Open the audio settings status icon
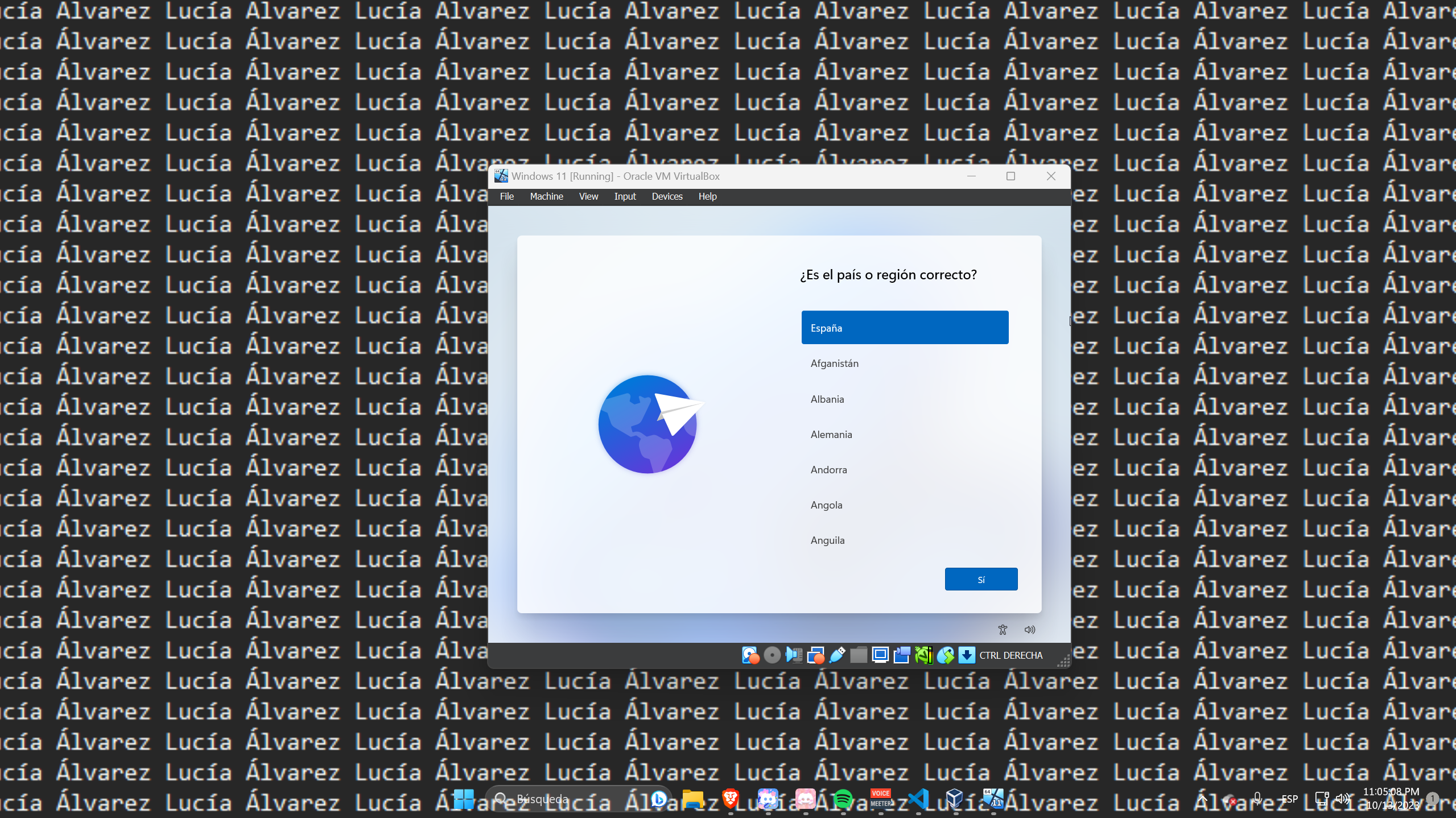 [x=793, y=655]
